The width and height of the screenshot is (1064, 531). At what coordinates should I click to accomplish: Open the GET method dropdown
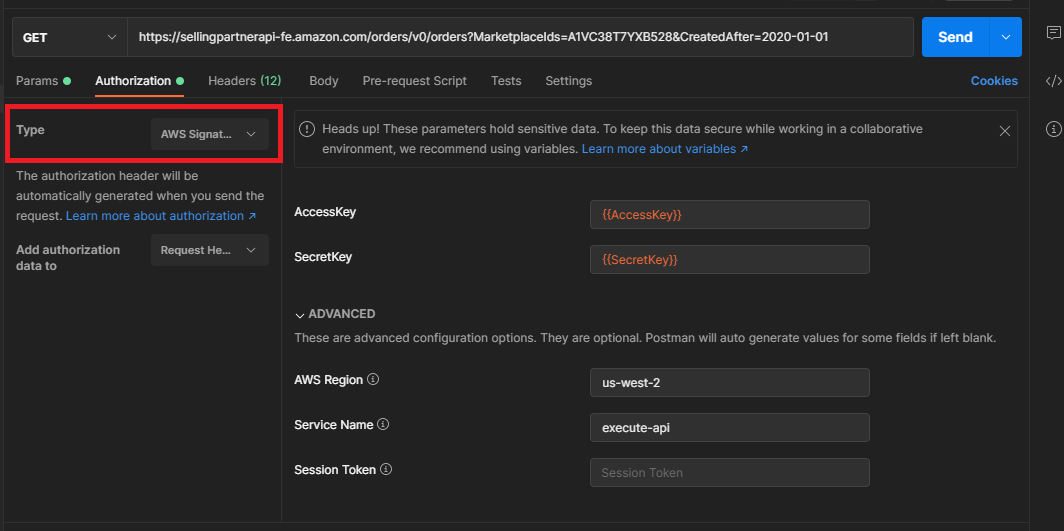(69, 37)
